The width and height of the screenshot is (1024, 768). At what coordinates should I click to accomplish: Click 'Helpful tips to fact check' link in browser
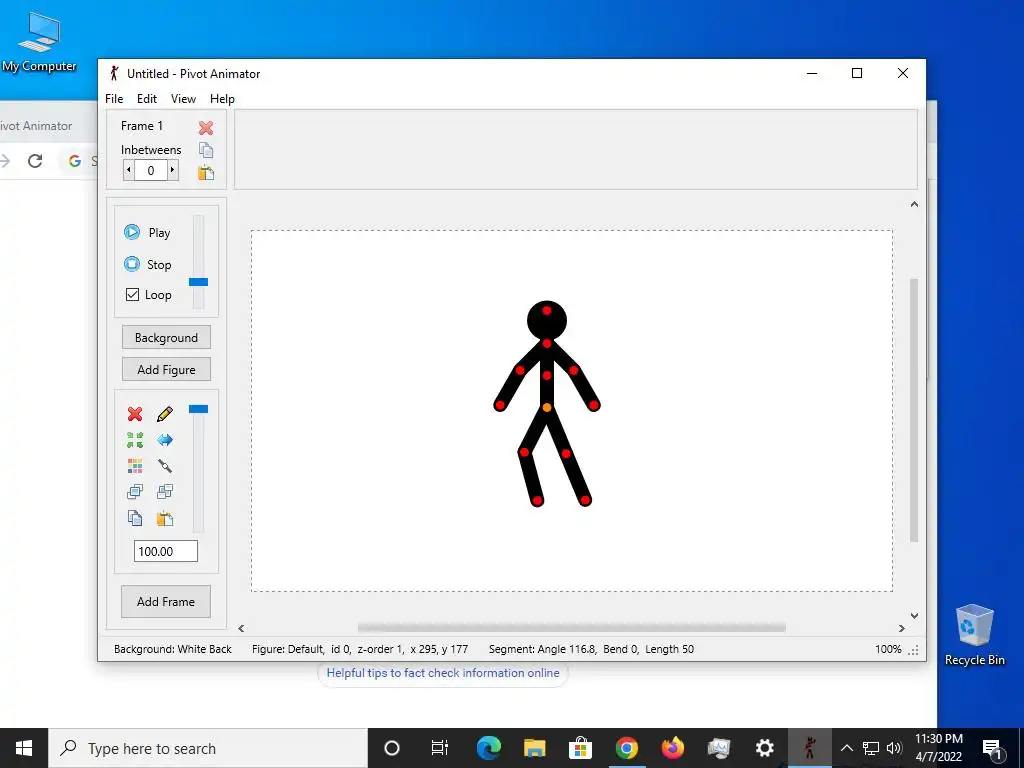(x=443, y=673)
